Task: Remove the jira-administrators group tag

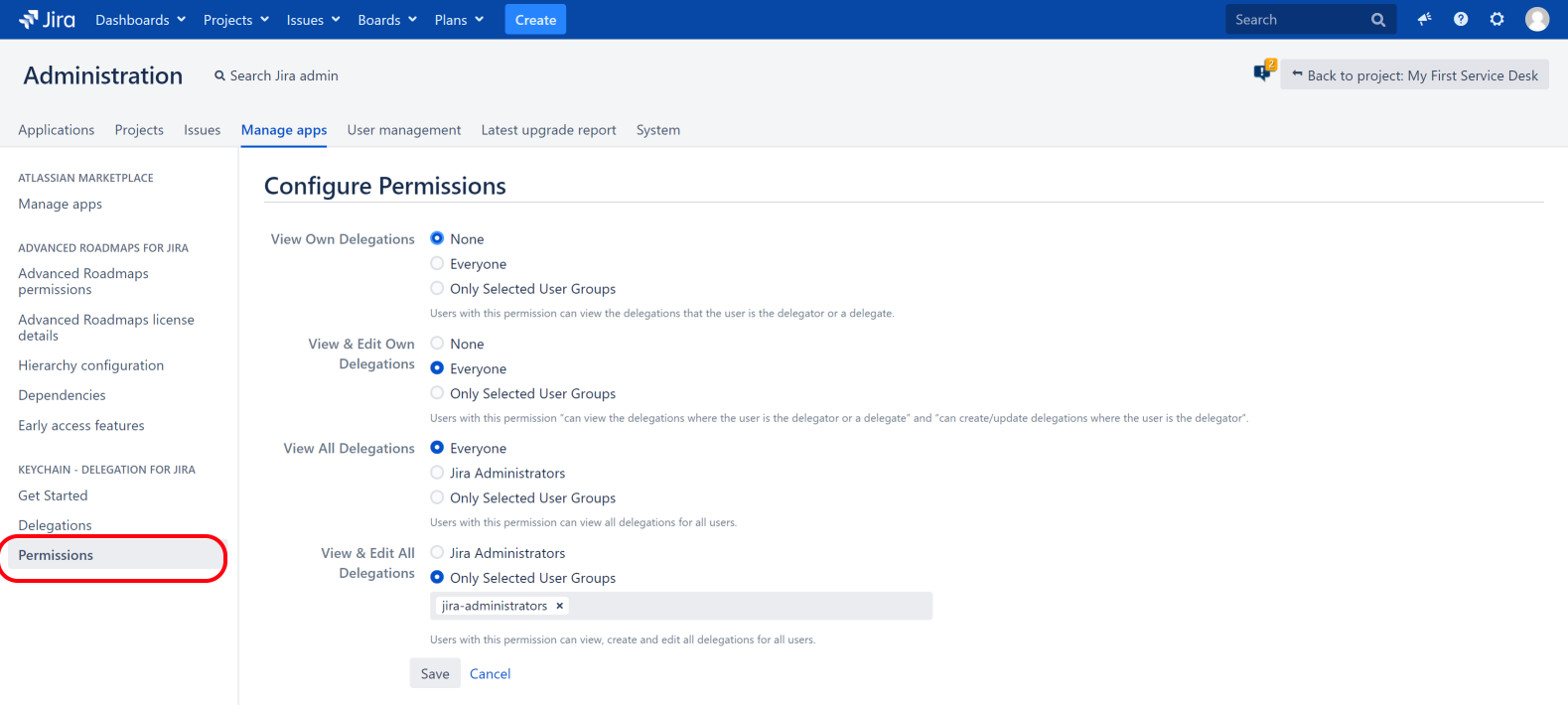Action: click(x=560, y=606)
